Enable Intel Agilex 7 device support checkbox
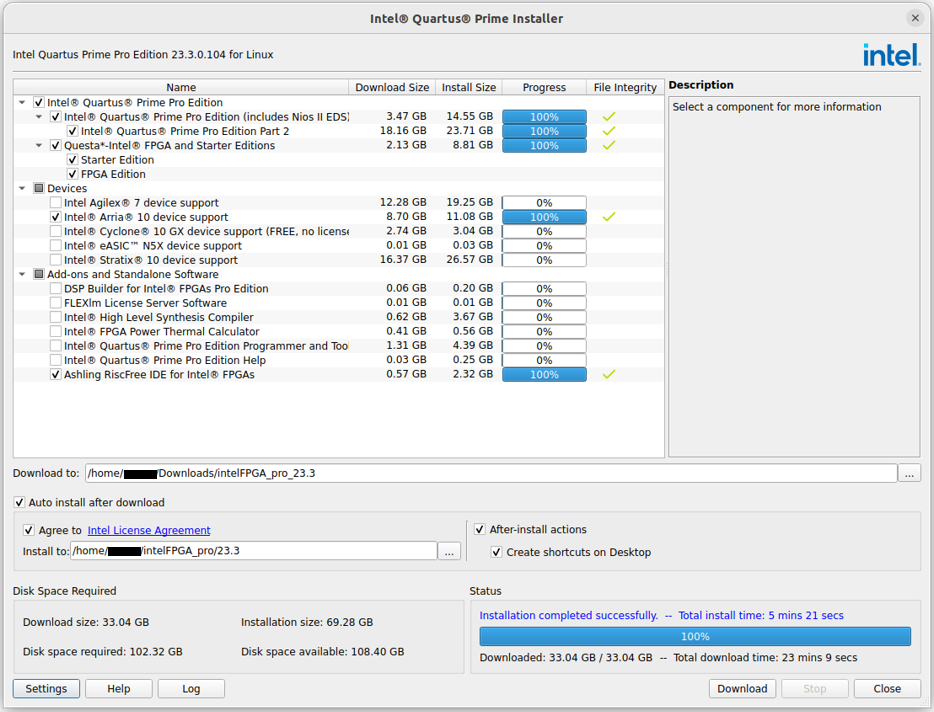Screen dimensions: 934x712 coord(56,203)
